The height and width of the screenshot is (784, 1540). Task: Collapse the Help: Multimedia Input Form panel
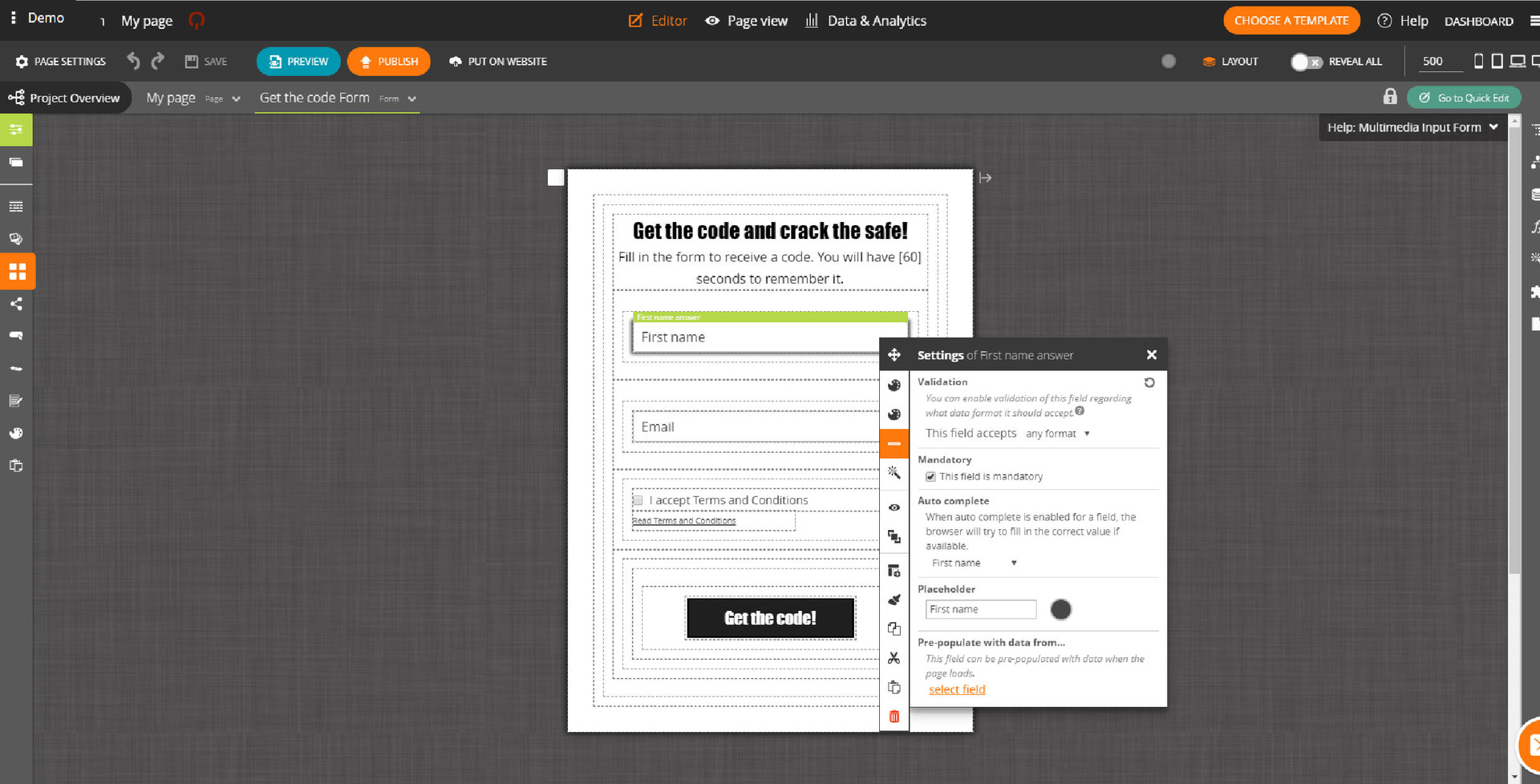point(1493,127)
